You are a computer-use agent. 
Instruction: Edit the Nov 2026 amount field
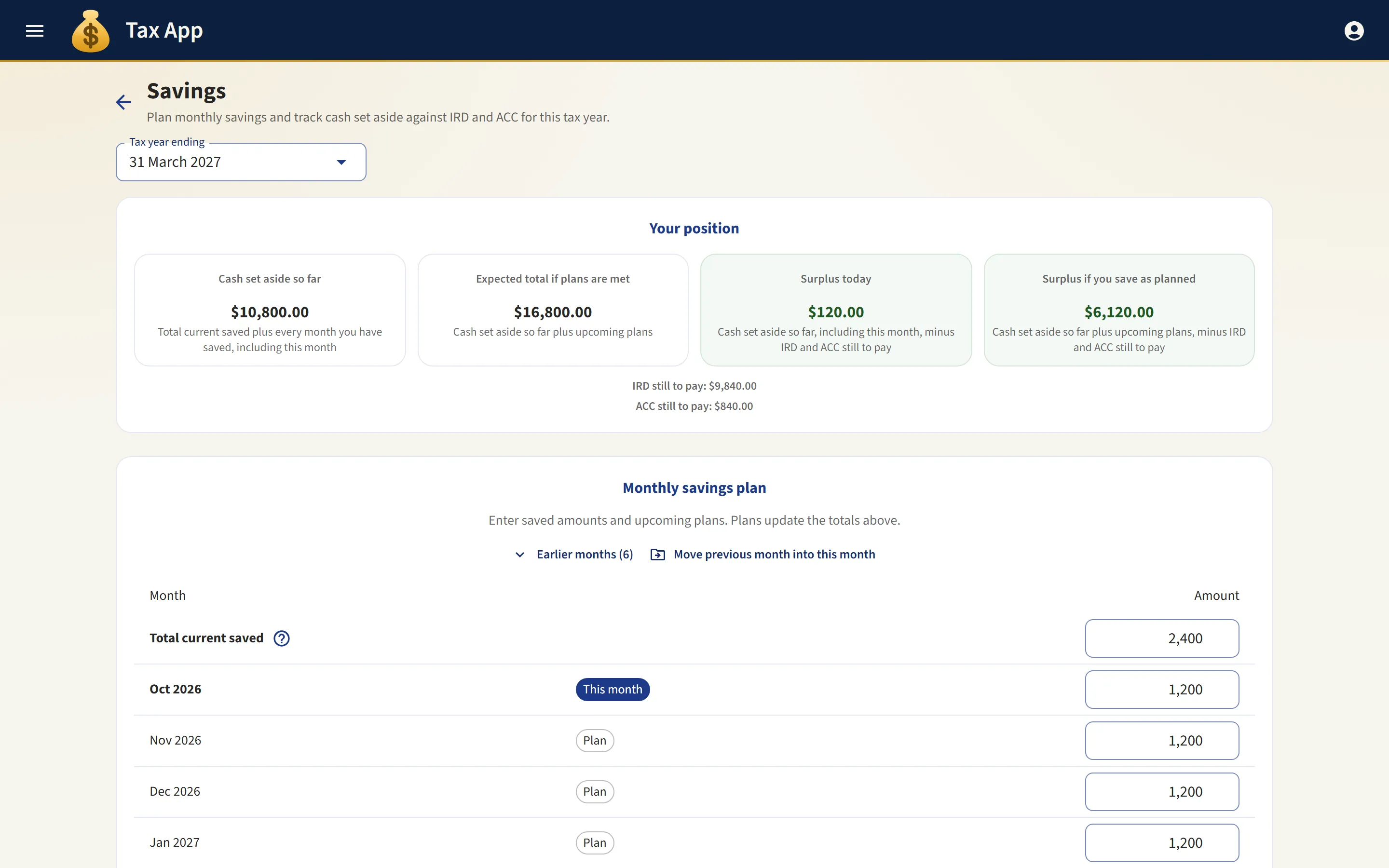click(x=1162, y=741)
